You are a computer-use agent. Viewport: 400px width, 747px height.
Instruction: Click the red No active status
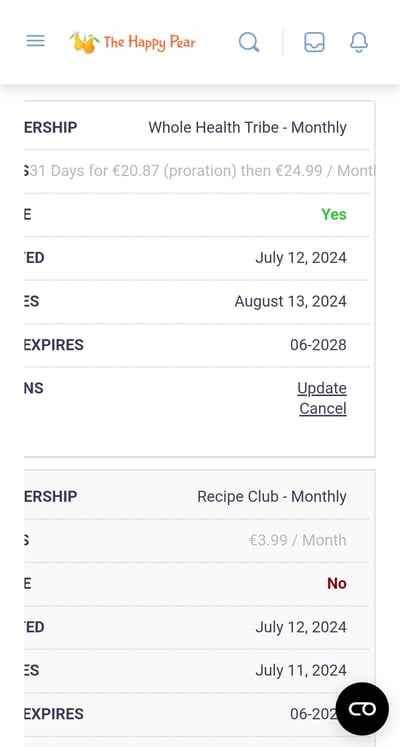point(337,583)
